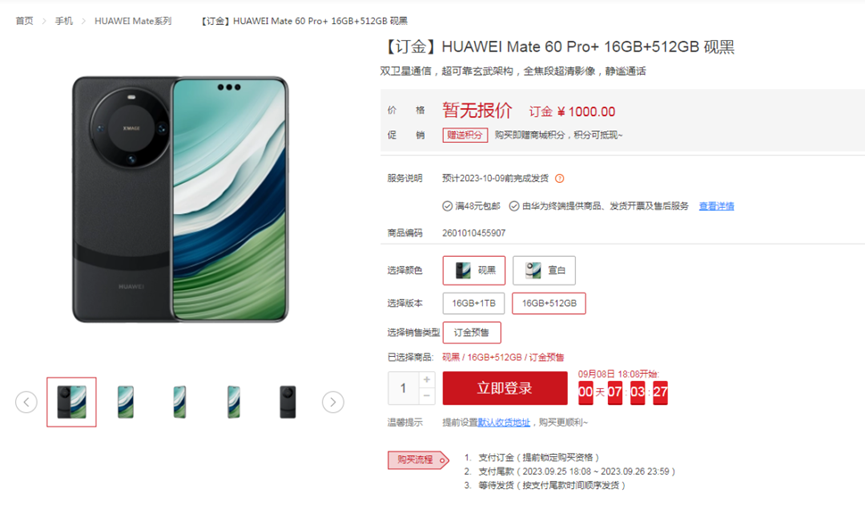The width and height of the screenshot is (865, 514).
Task: Select the 砚黑 color option
Action: (474, 270)
